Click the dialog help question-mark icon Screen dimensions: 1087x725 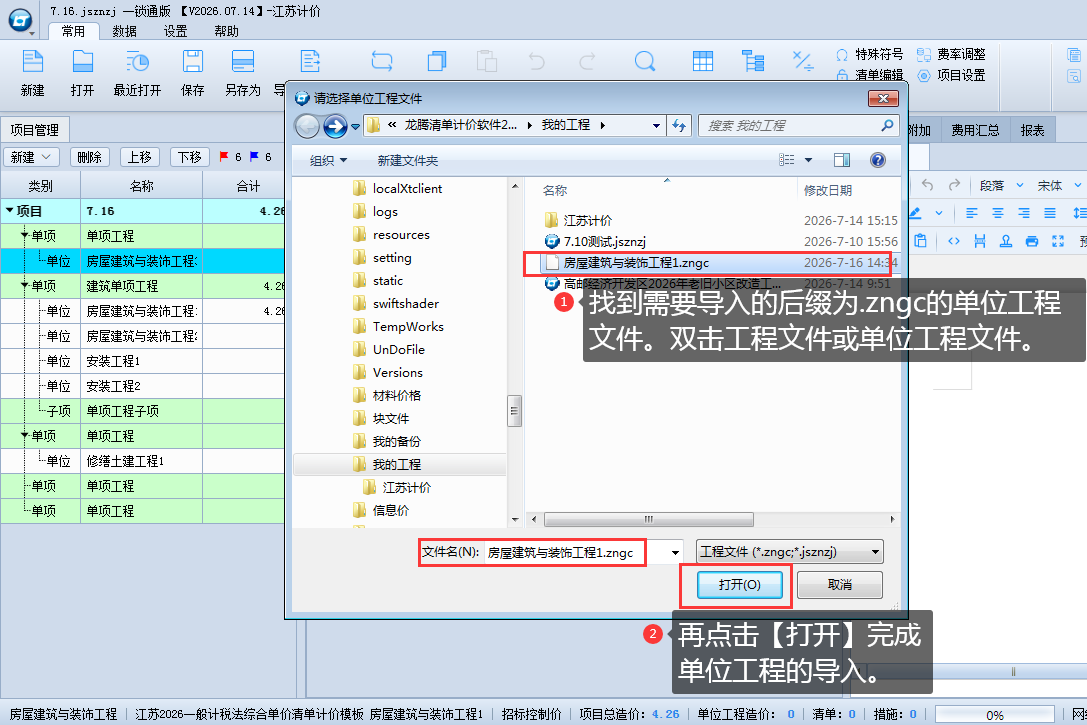pyautogui.click(x=878, y=160)
